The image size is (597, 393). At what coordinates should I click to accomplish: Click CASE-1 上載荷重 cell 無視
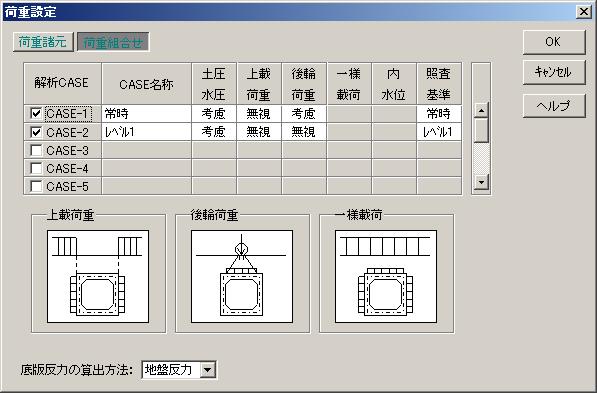pyautogui.click(x=259, y=114)
